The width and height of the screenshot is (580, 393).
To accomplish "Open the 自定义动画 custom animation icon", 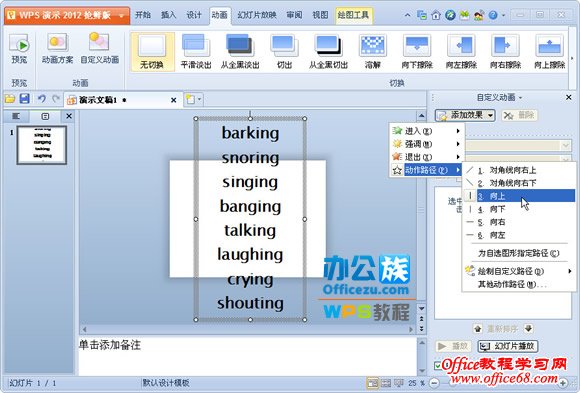I will [99, 49].
